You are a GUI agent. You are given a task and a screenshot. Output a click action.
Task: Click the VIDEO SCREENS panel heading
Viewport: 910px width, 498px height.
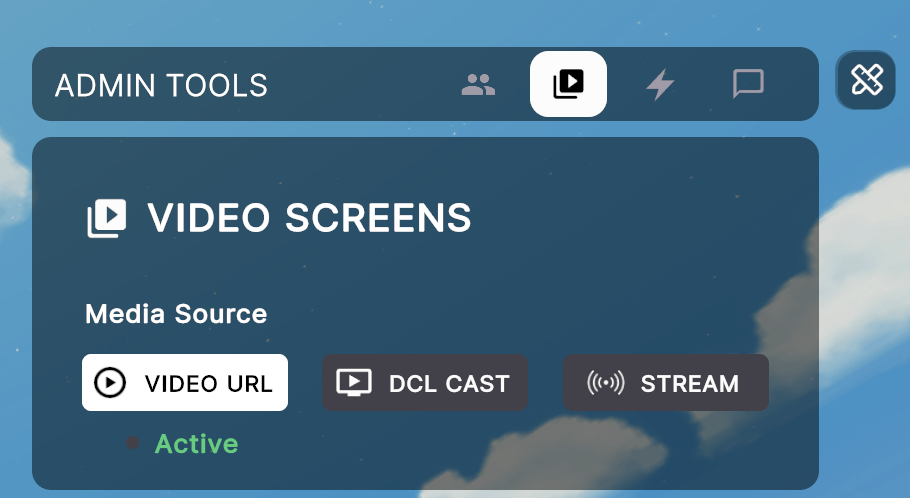(x=309, y=218)
